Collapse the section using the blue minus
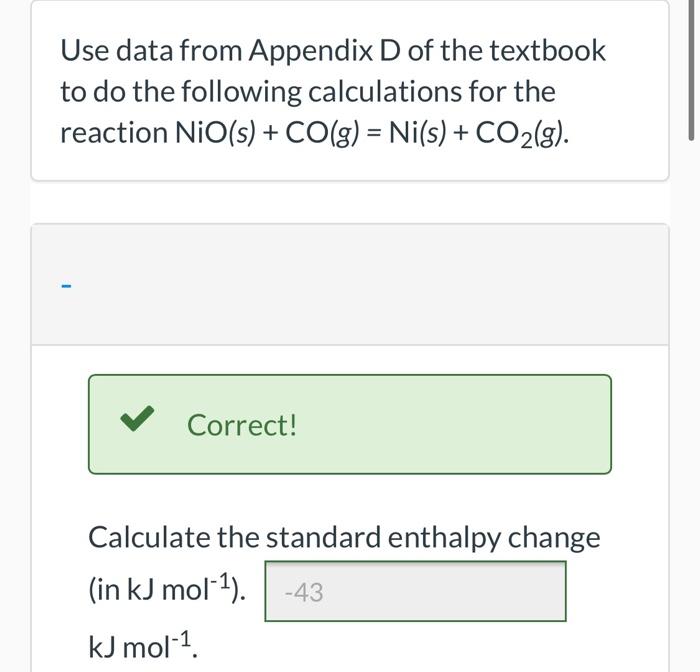 (x=66, y=285)
